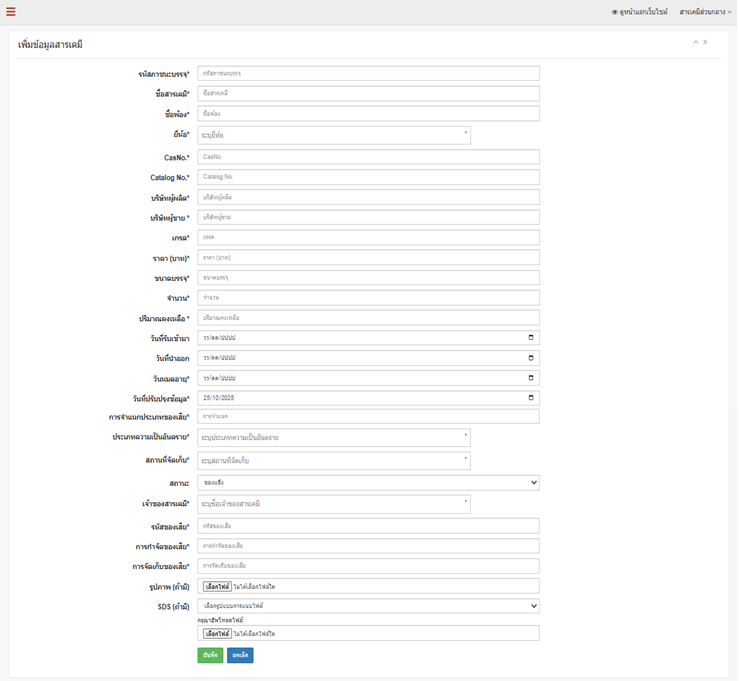The height and width of the screenshot is (681, 739).
Task: Expand the ยี่ห้อ brand dropdown
Action: [334, 135]
